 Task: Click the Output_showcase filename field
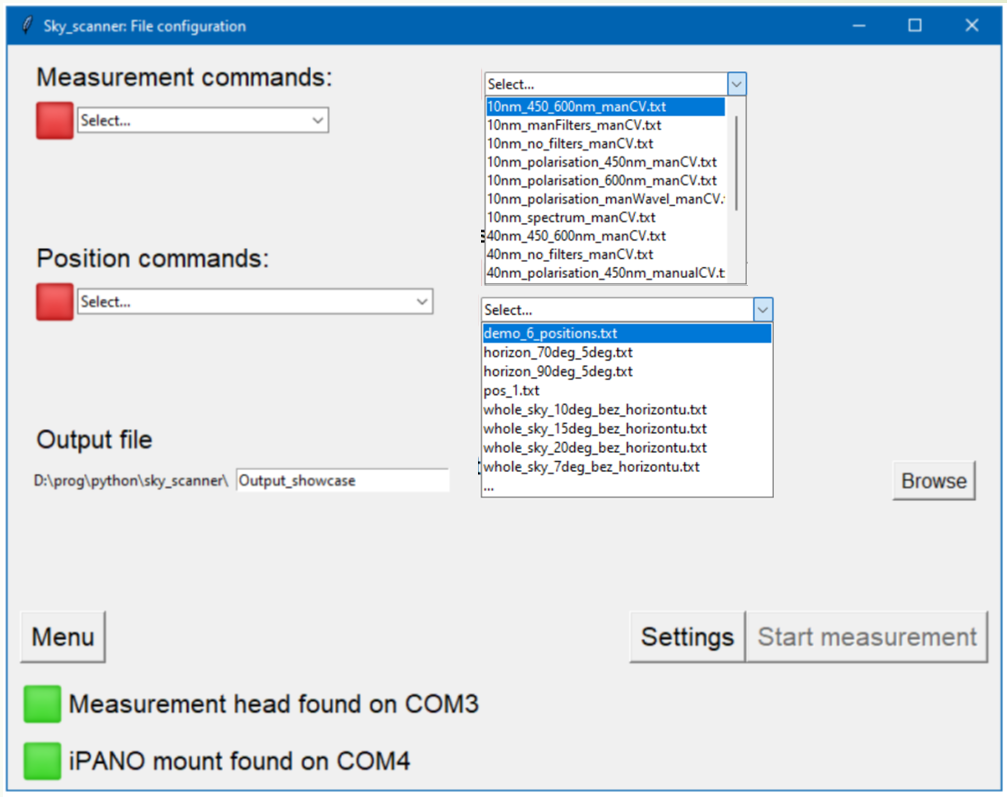pos(342,481)
